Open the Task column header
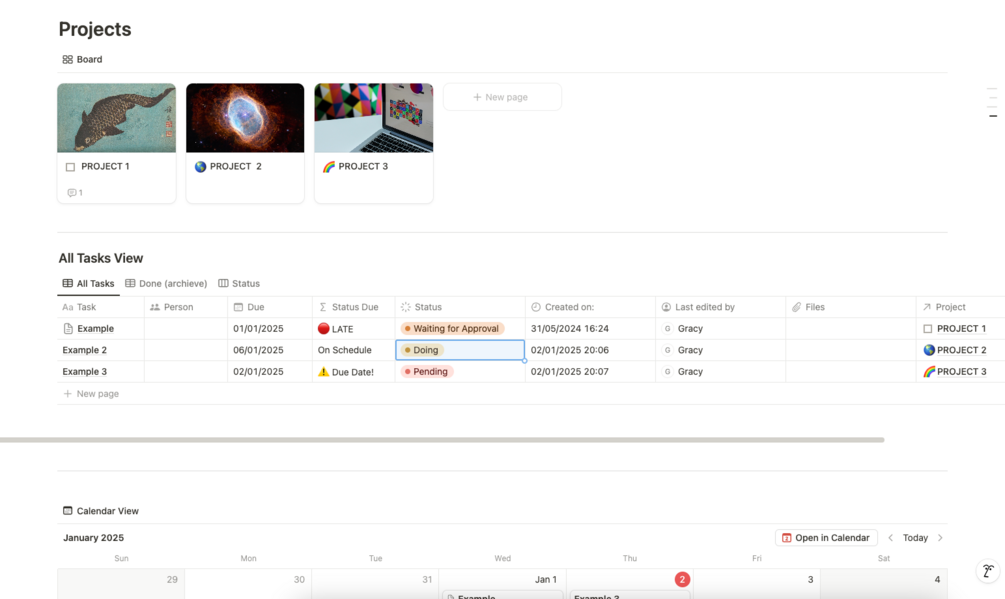Screen dimensions: 1005x599 click(x=101, y=308)
